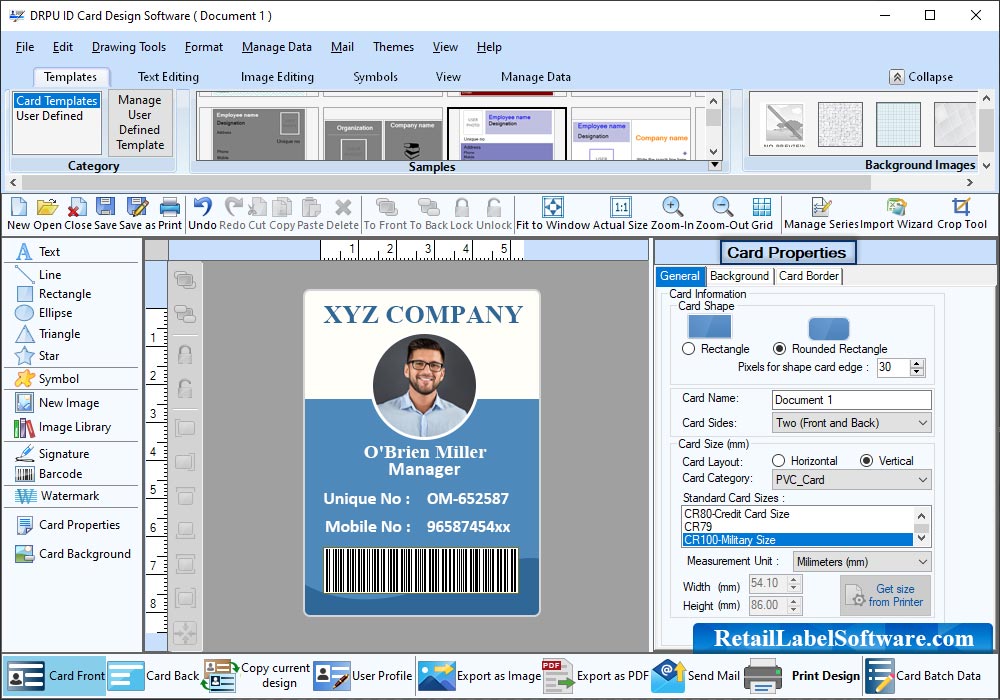The width and height of the screenshot is (1000, 700).
Task: Click Manage User Defined Template button
Action: tap(140, 122)
